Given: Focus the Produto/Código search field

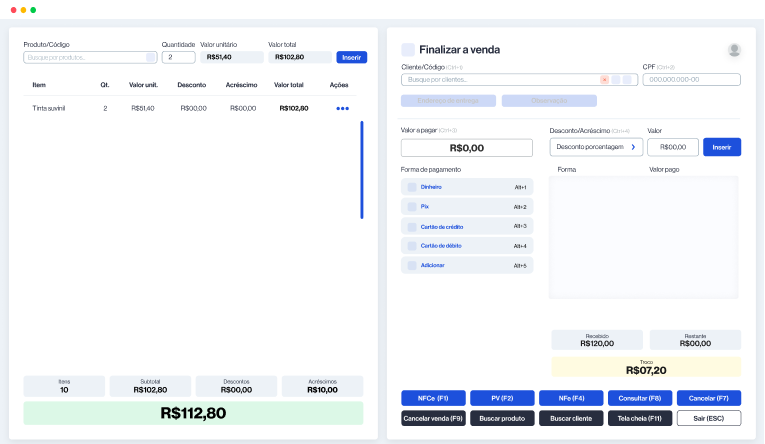Looking at the screenshot, I should pyautogui.click(x=90, y=58).
